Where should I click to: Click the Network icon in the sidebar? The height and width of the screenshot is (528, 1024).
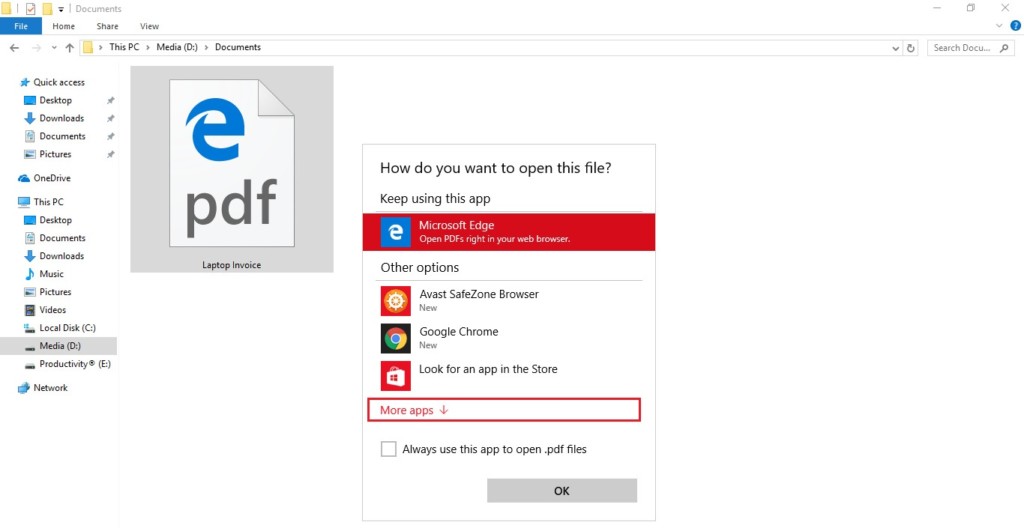pyautogui.click(x=24, y=388)
